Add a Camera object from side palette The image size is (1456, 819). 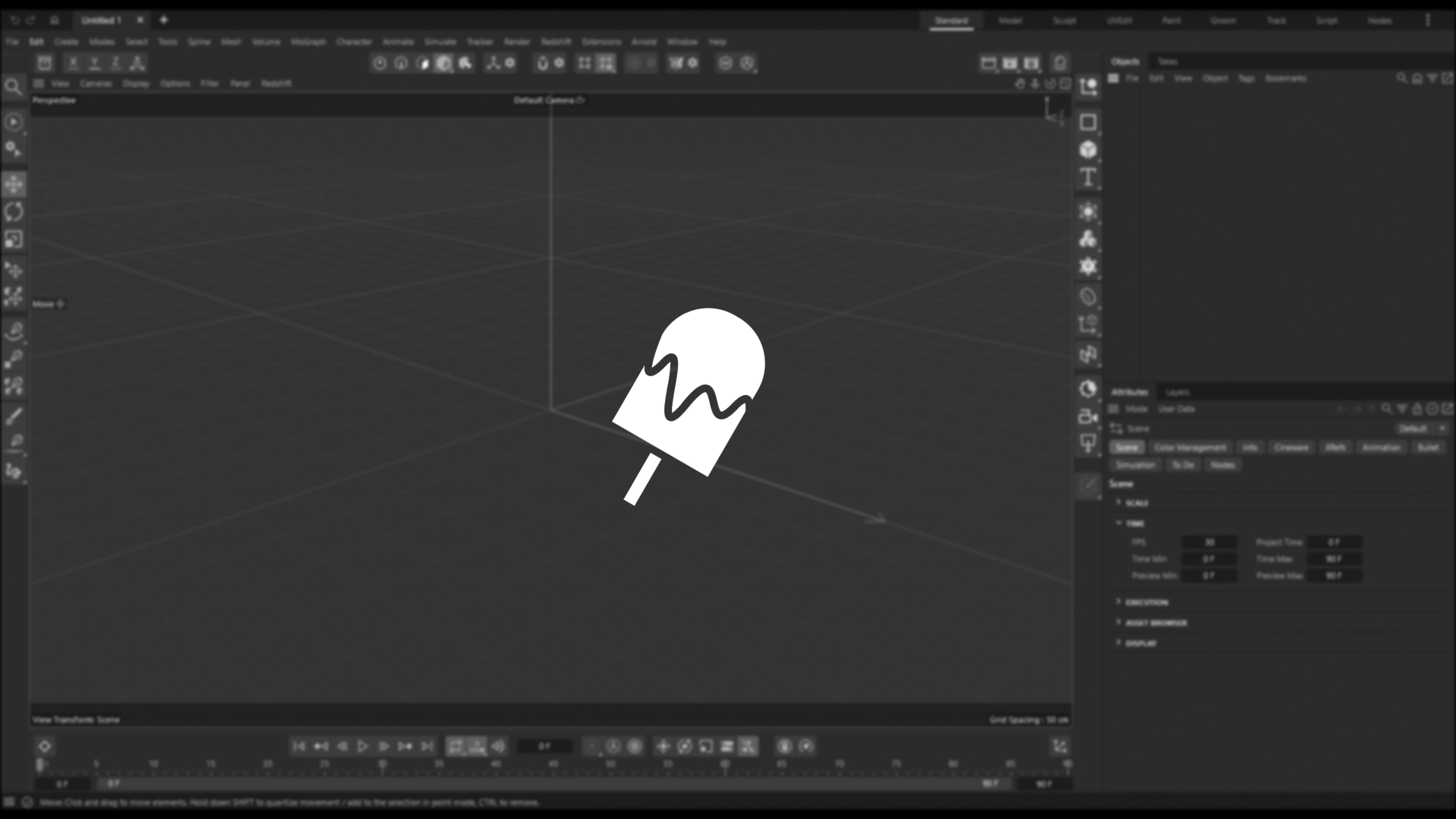(1088, 416)
